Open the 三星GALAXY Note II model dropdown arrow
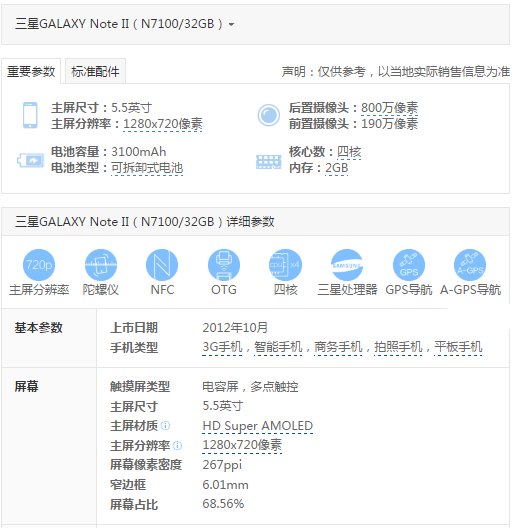Screen dimensions: 512x528 click(x=231, y=24)
